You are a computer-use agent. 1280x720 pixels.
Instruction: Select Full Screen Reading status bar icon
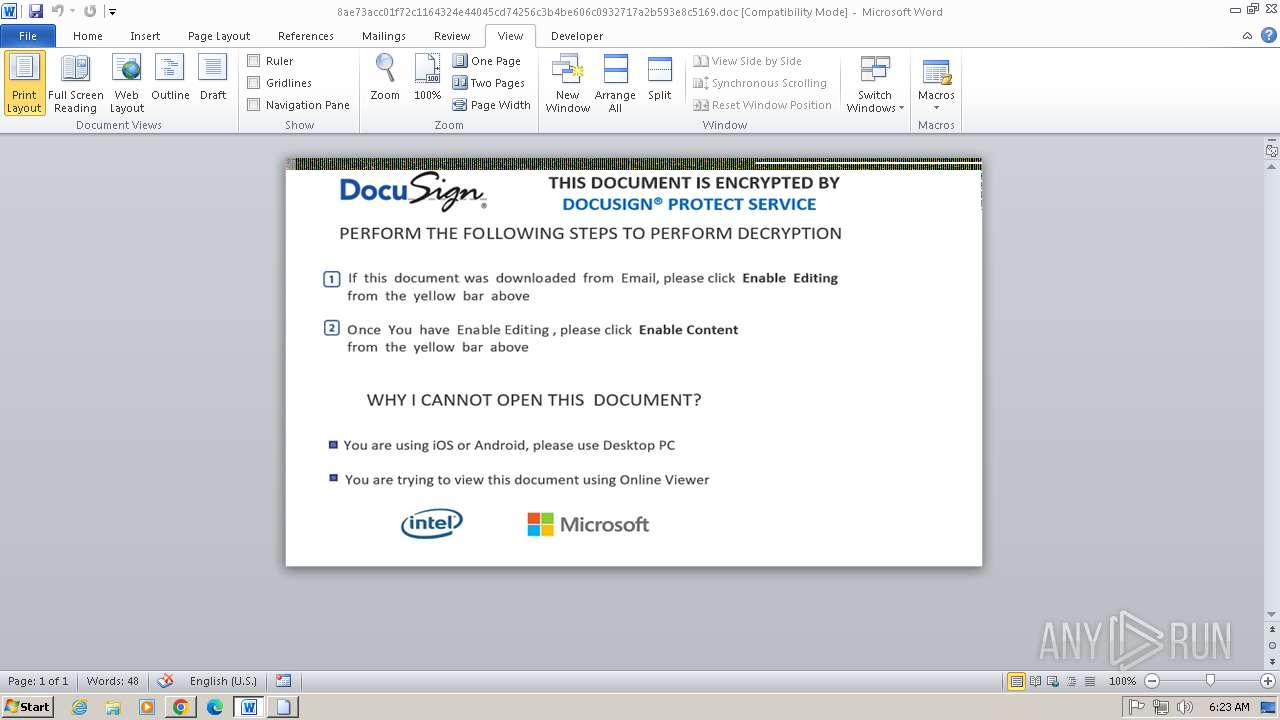point(1035,681)
